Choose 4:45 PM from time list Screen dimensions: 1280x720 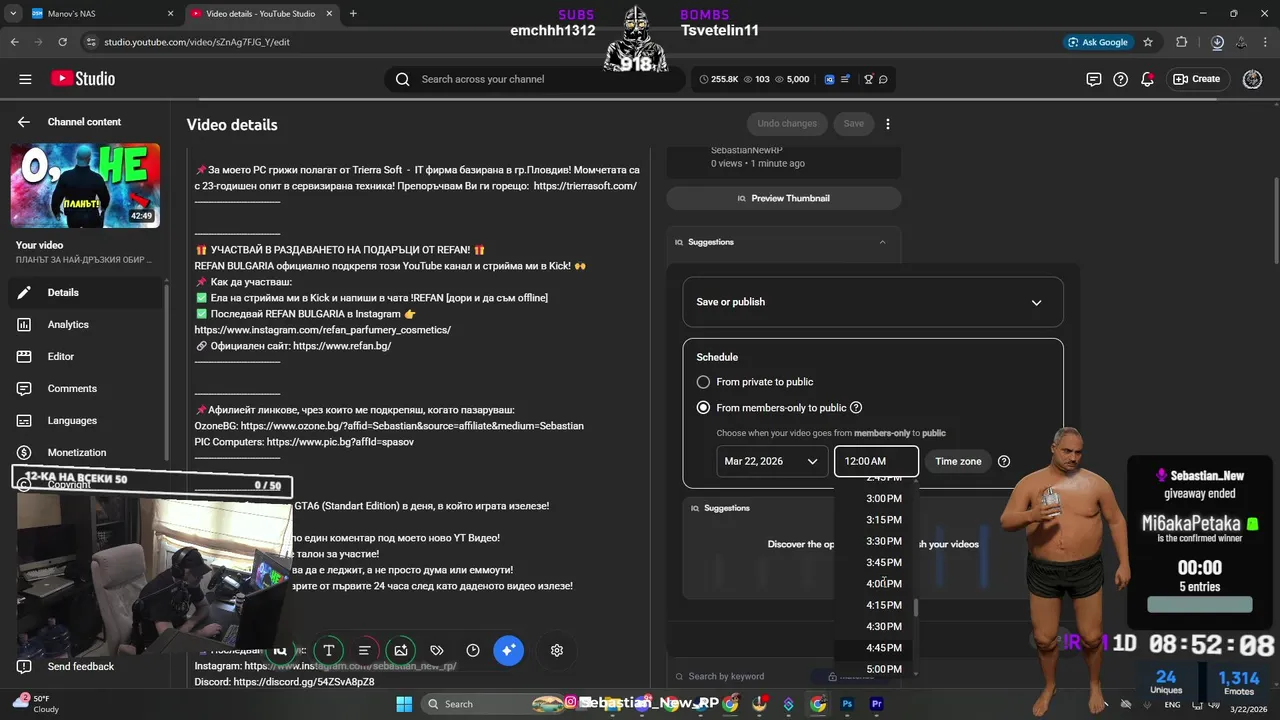tap(884, 648)
